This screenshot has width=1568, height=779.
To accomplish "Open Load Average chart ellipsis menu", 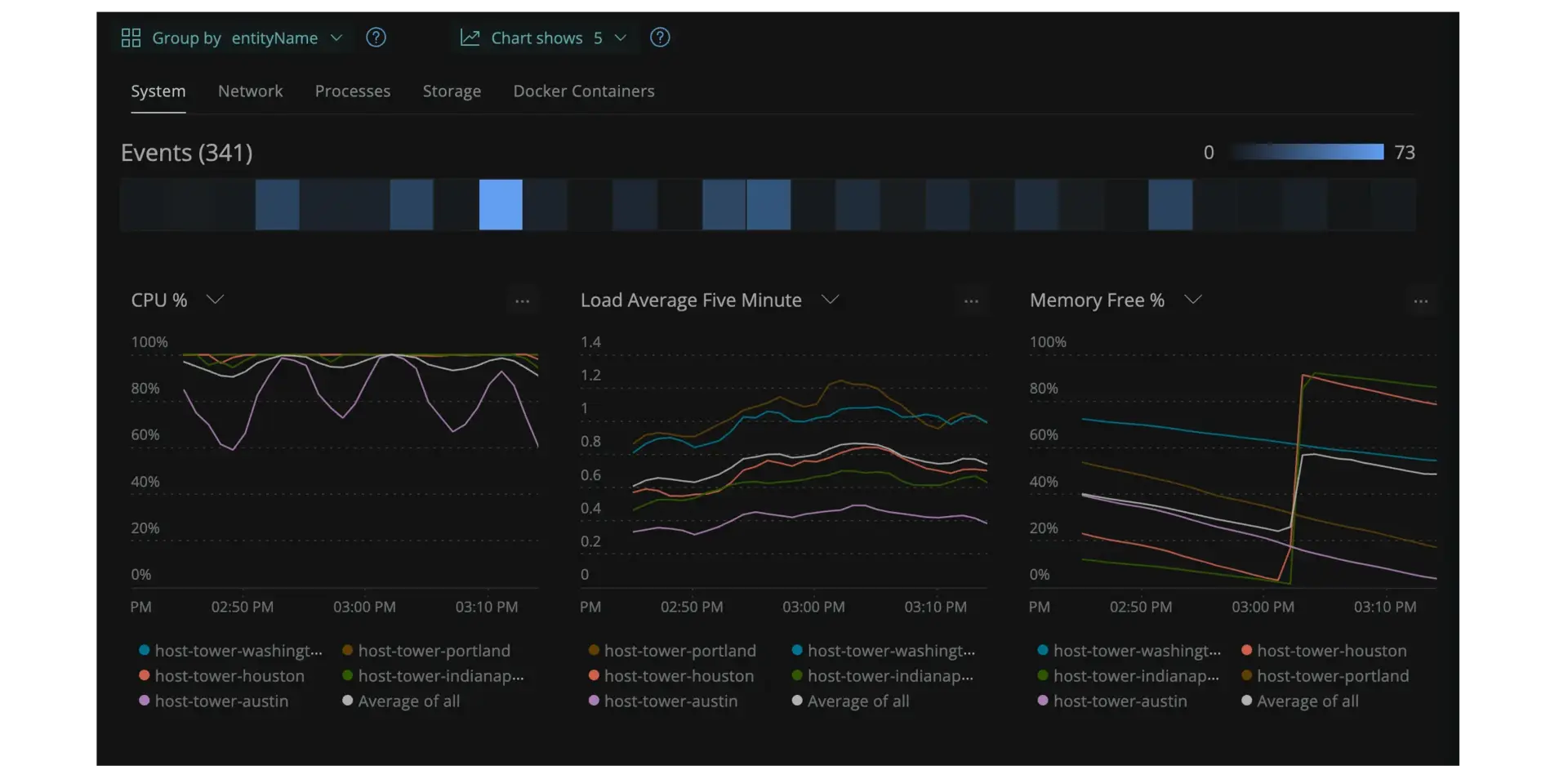I will 971,301.
